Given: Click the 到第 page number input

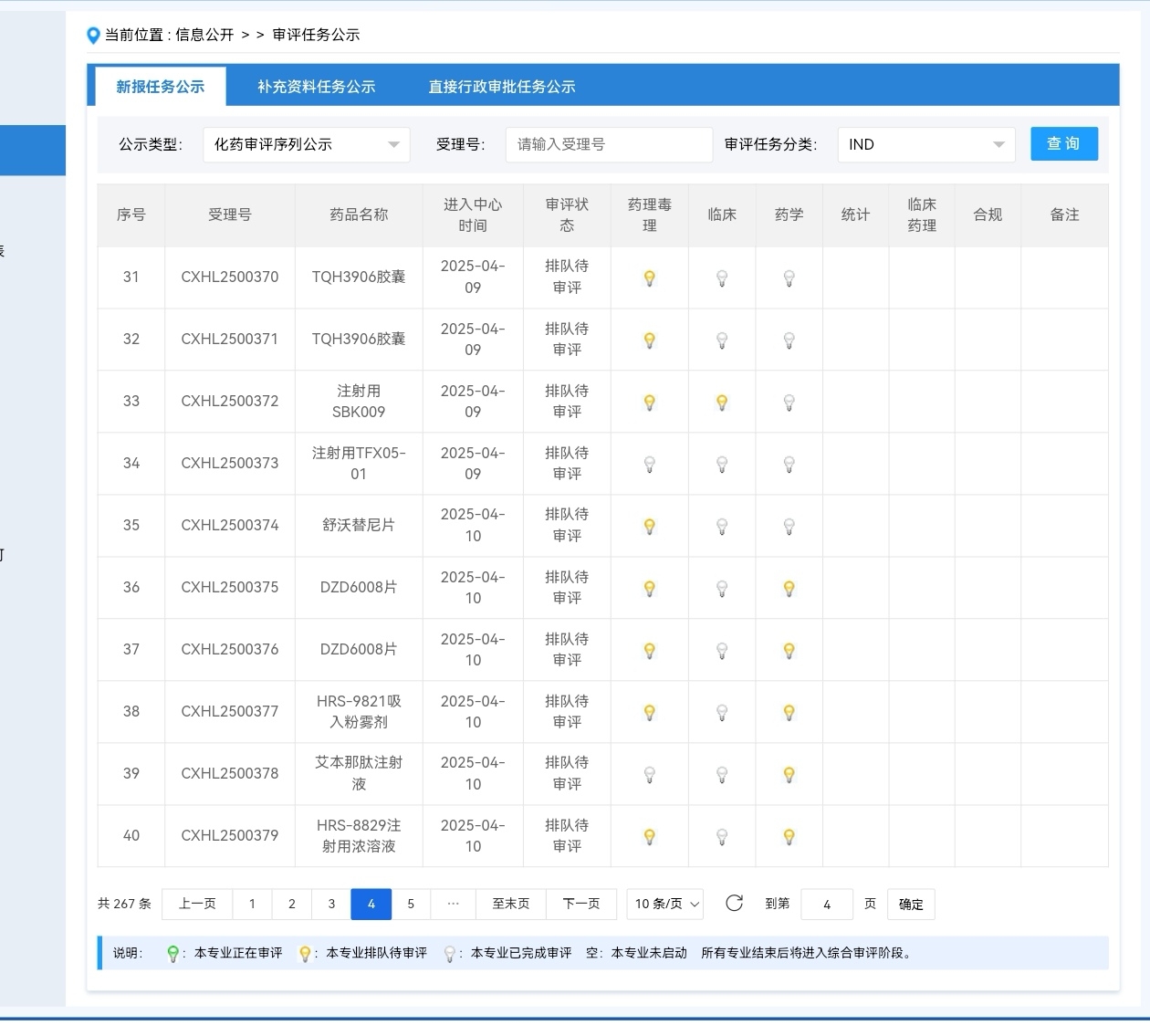Looking at the screenshot, I should point(827,904).
